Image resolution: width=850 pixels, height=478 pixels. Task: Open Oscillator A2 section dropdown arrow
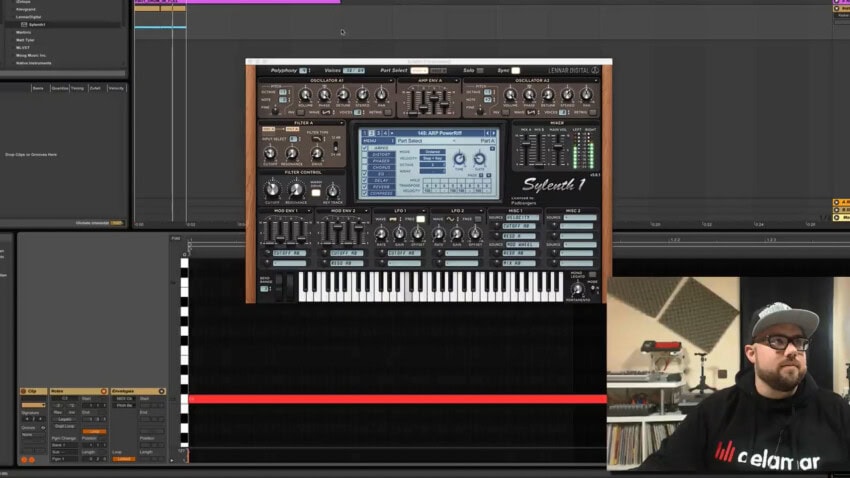(x=595, y=81)
